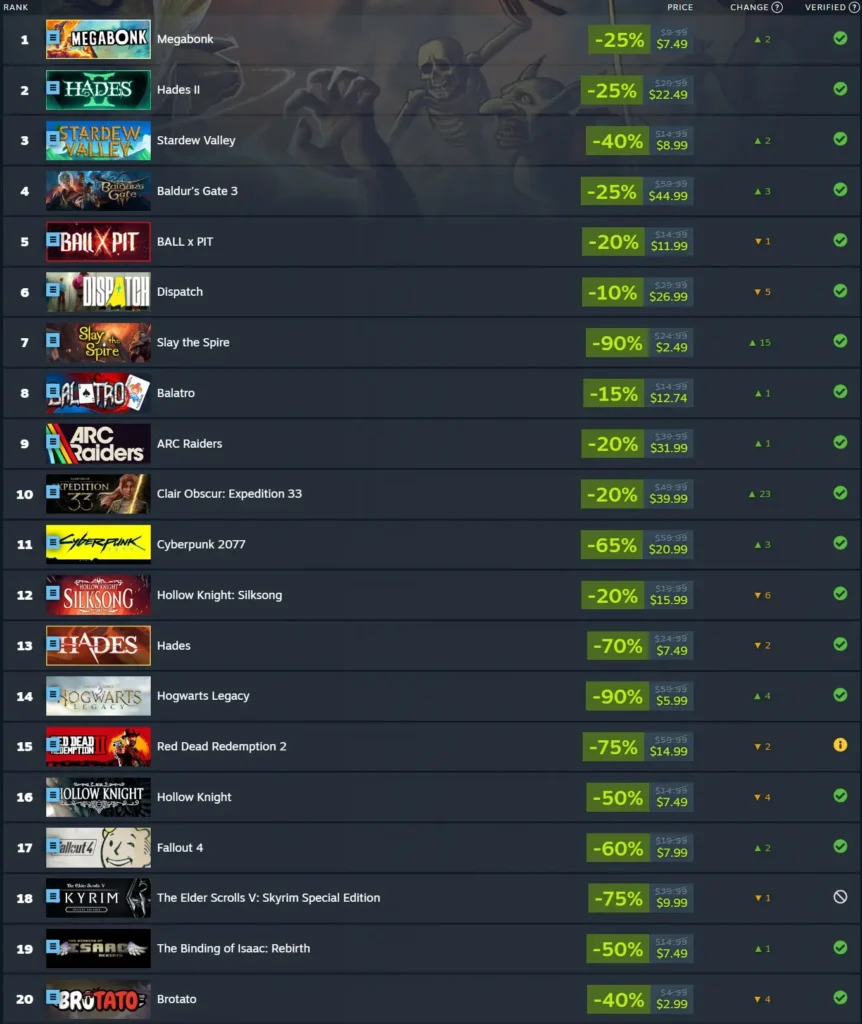862x1024 pixels.
Task: Open the ARC Raiders row
Action: click(x=431, y=443)
